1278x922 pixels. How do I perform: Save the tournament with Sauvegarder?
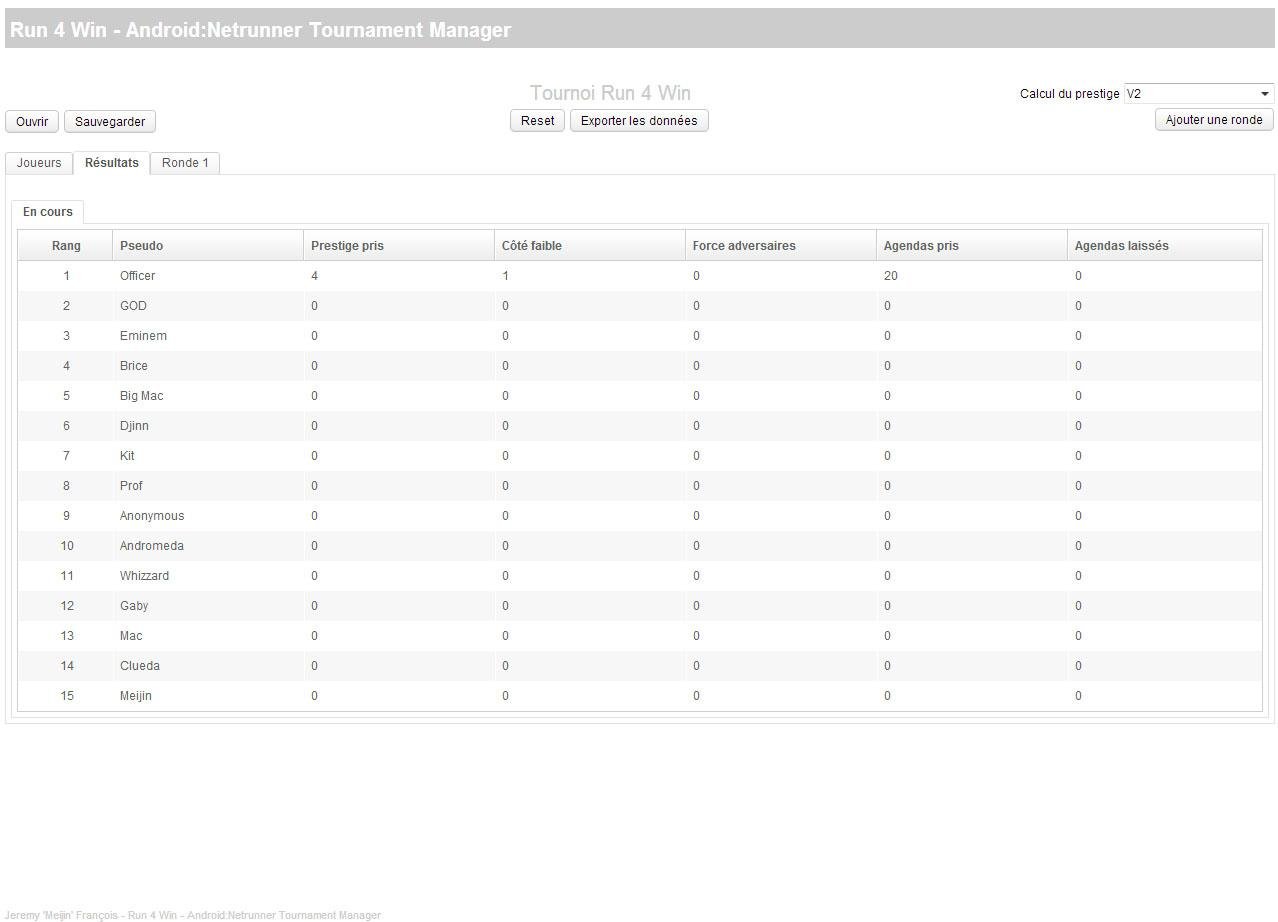[x=109, y=121]
